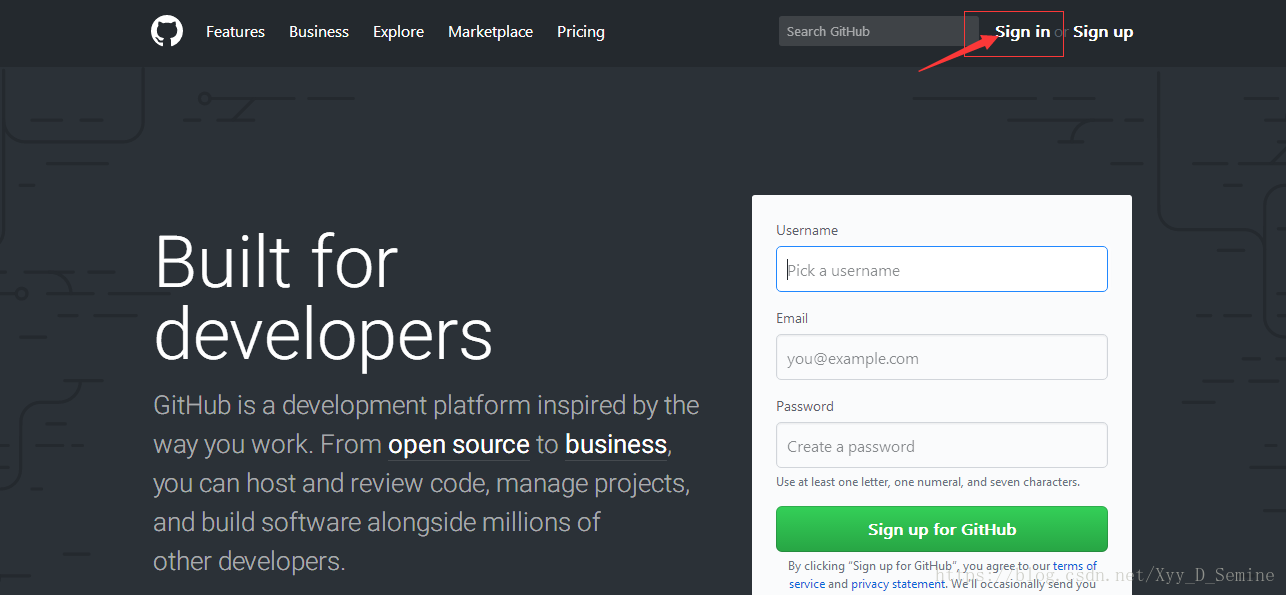Click the GitHub Octocat logo

[x=167, y=31]
